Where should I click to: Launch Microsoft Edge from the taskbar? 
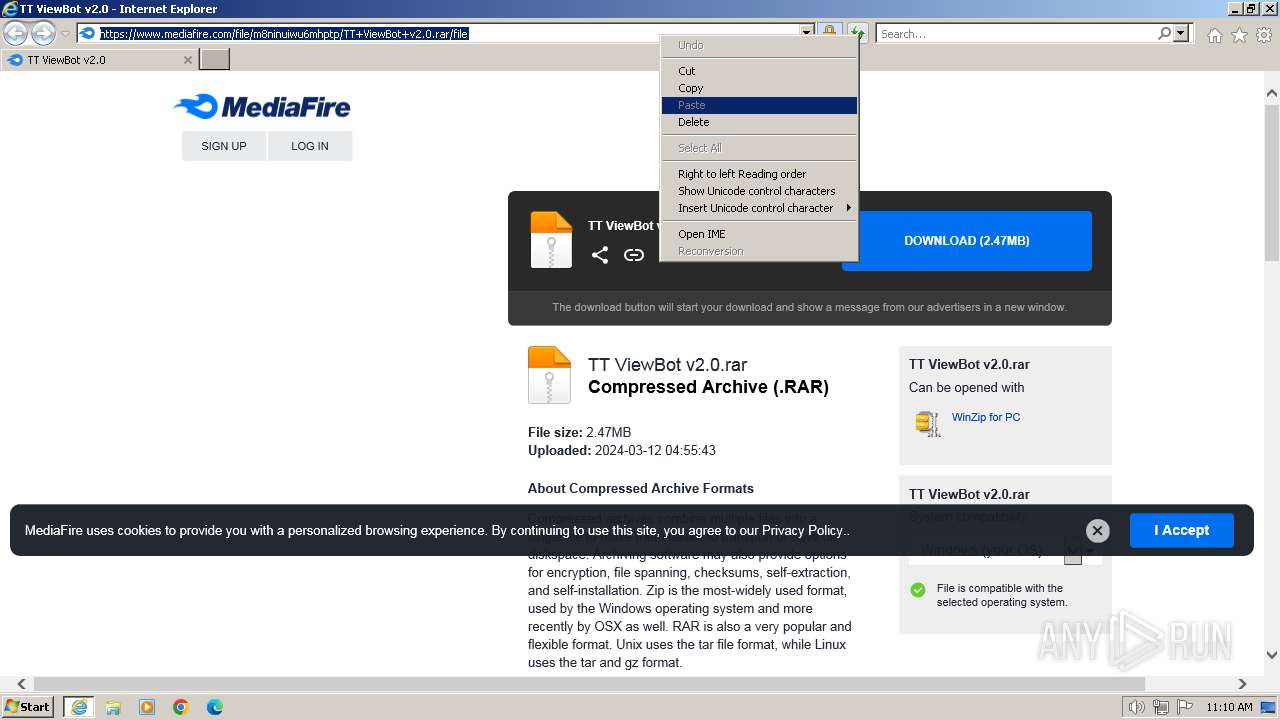tap(215, 707)
